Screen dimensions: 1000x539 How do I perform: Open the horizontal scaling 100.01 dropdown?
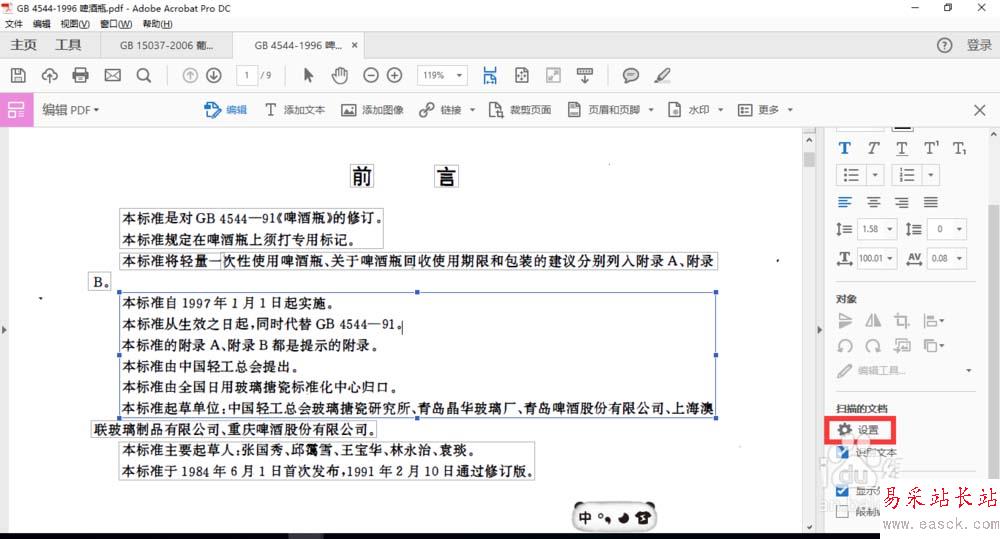point(890,258)
